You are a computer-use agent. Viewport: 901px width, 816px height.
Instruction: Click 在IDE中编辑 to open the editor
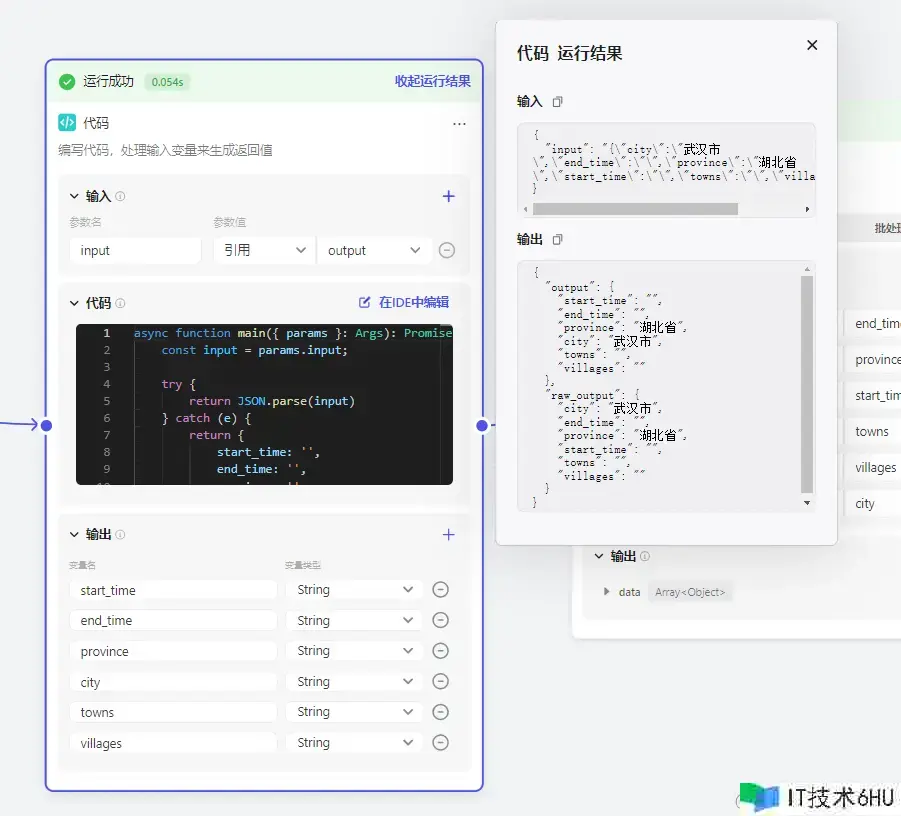(x=404, y=302)
